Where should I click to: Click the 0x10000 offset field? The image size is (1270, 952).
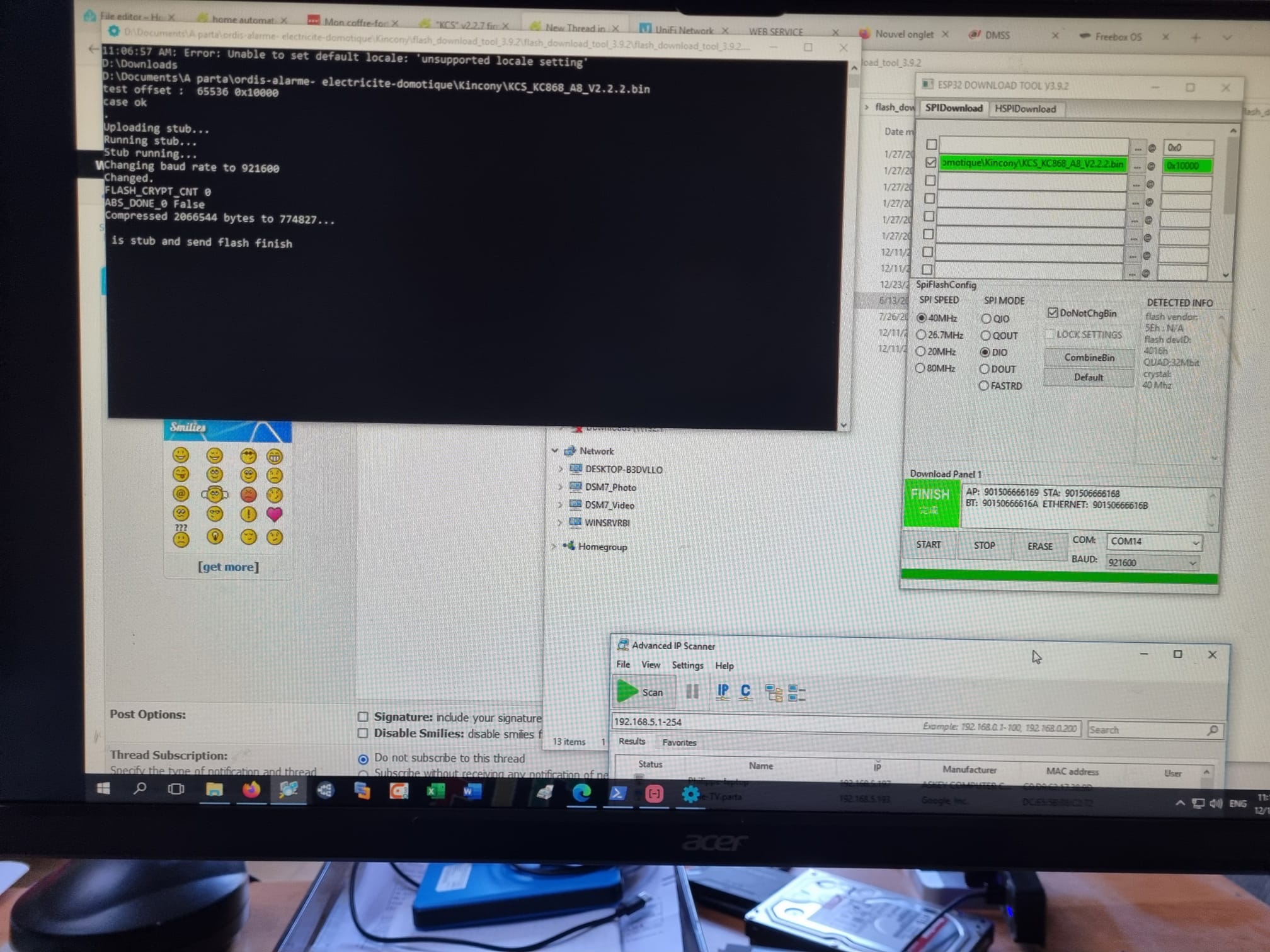pyautogui.click(x=1187, y=166)
